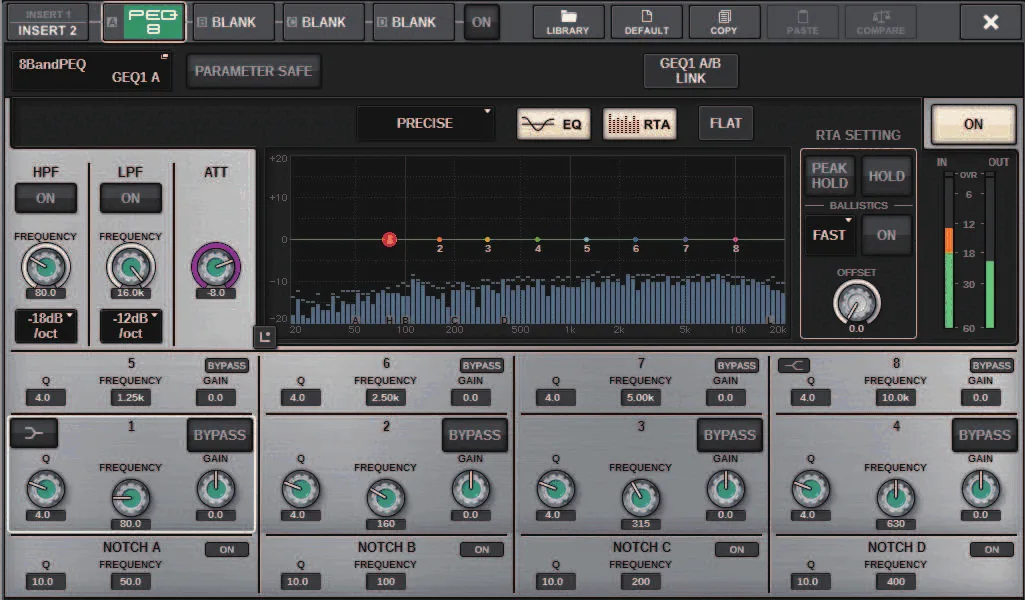Open the FAST ballistics dropdown

point(830,235)
